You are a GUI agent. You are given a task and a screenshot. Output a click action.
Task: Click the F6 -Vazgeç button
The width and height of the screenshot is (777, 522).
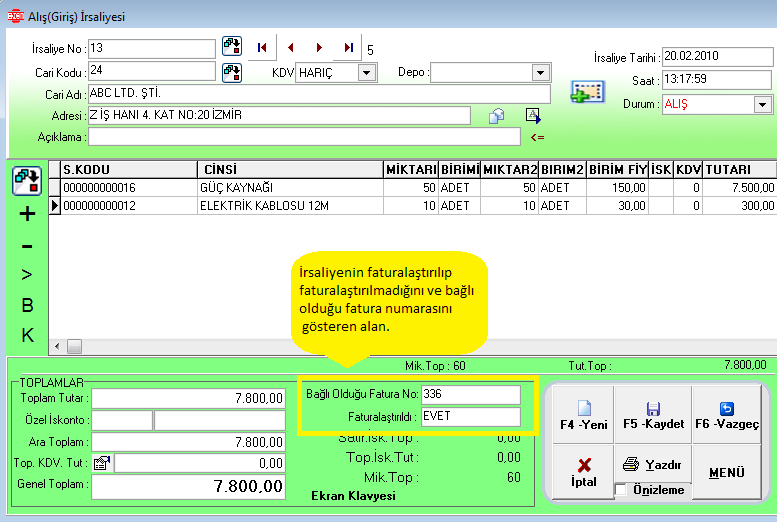coord(727,416)
